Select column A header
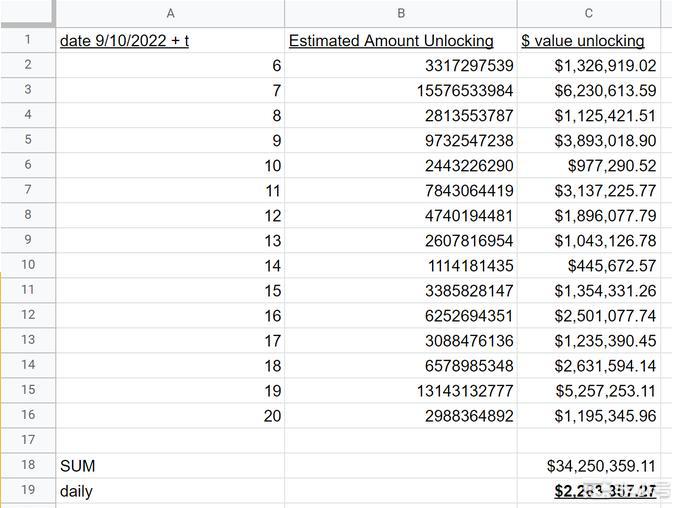Image resolution: width=679 pixels, height=508 pixels. tap(170, 13)
